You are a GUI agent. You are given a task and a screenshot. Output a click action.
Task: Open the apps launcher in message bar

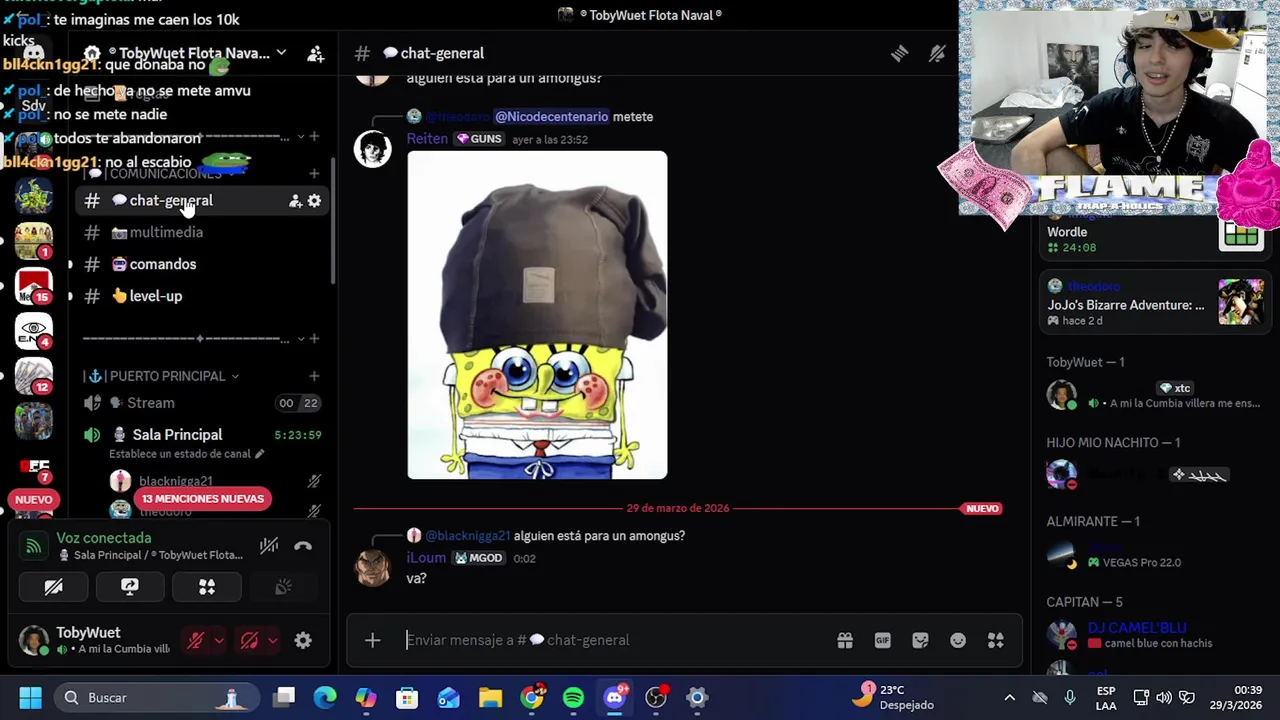[995, 641]
